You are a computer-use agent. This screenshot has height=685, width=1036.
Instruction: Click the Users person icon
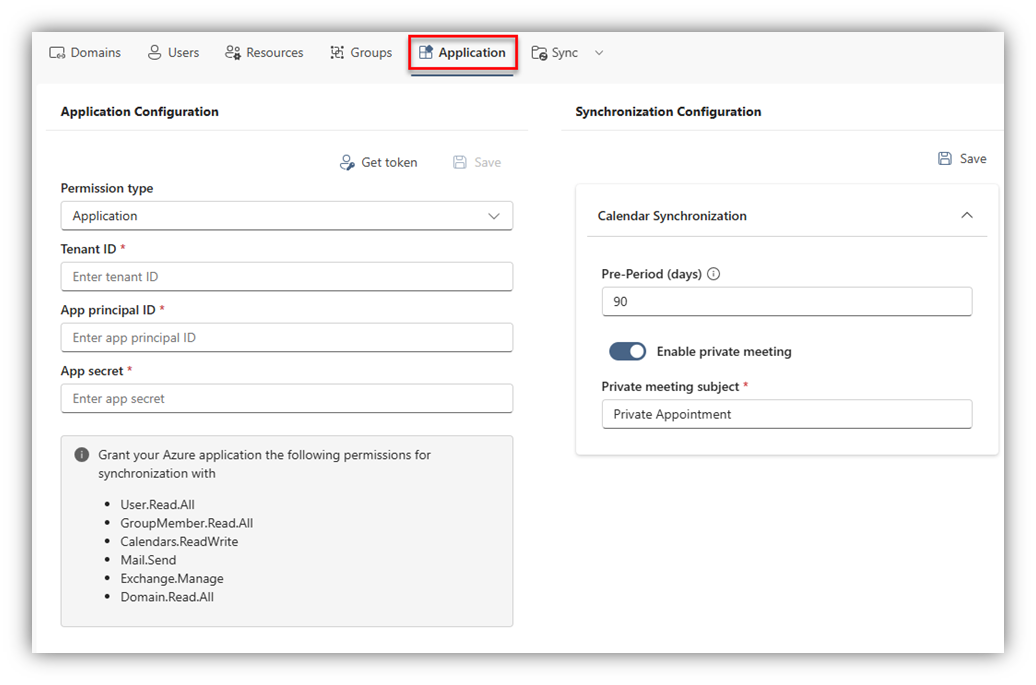(154, 53)
